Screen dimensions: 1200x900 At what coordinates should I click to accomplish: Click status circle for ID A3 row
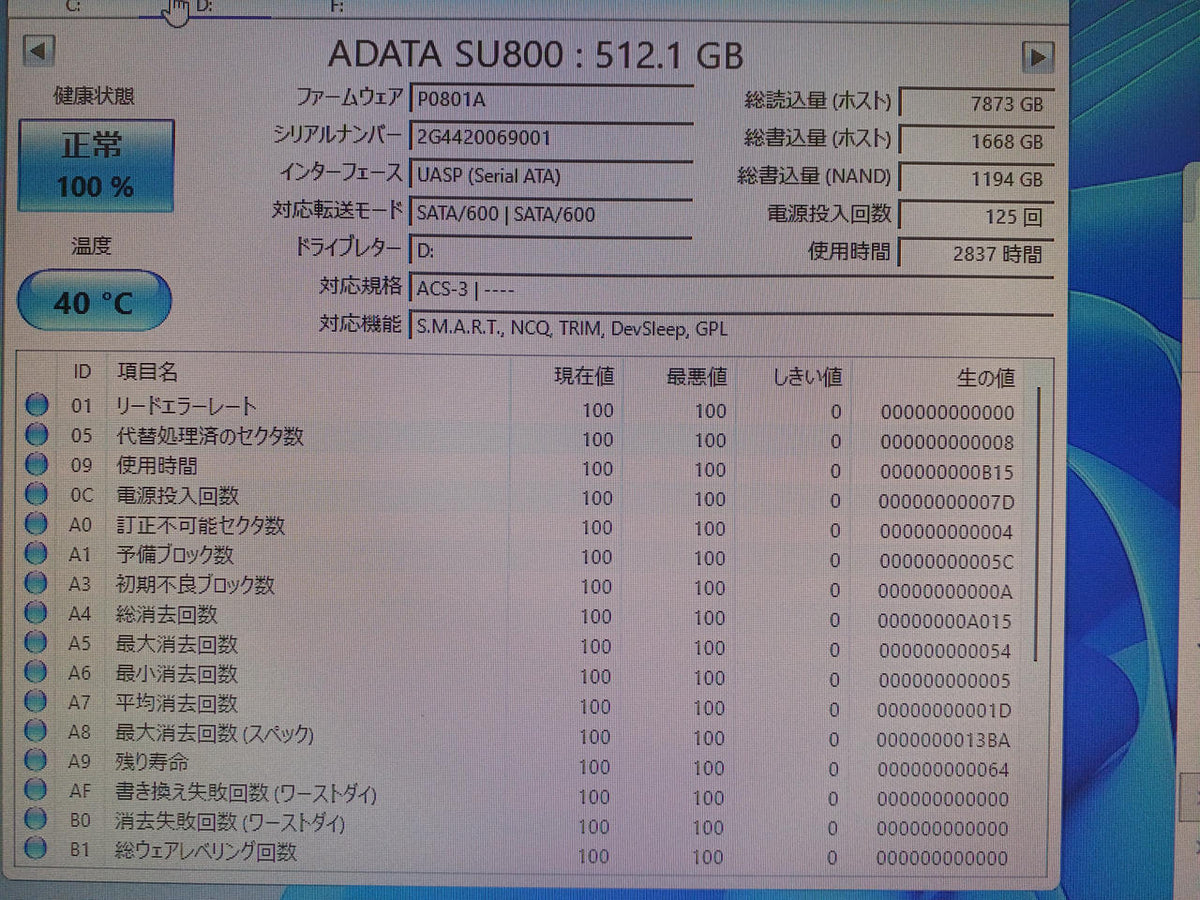coord(37,583)
